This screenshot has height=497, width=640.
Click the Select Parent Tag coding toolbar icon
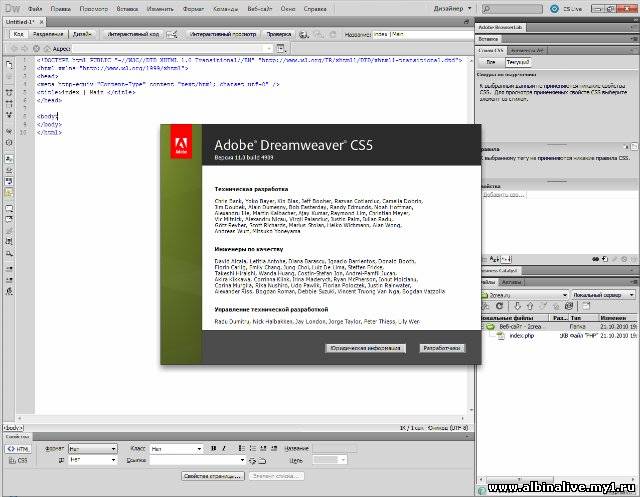[x=9, y=131]
